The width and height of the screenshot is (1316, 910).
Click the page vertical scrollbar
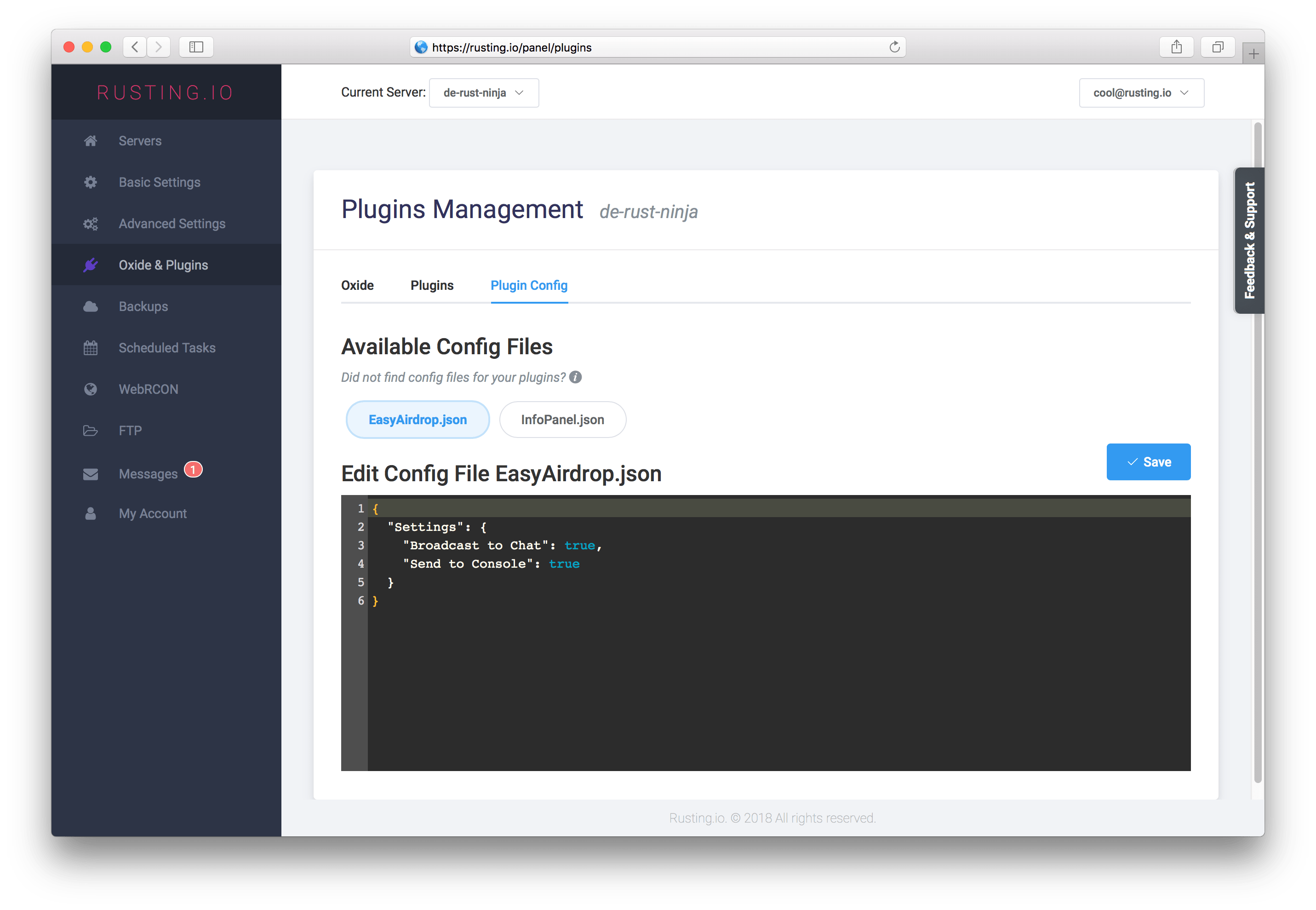[x=1258, y=453]
